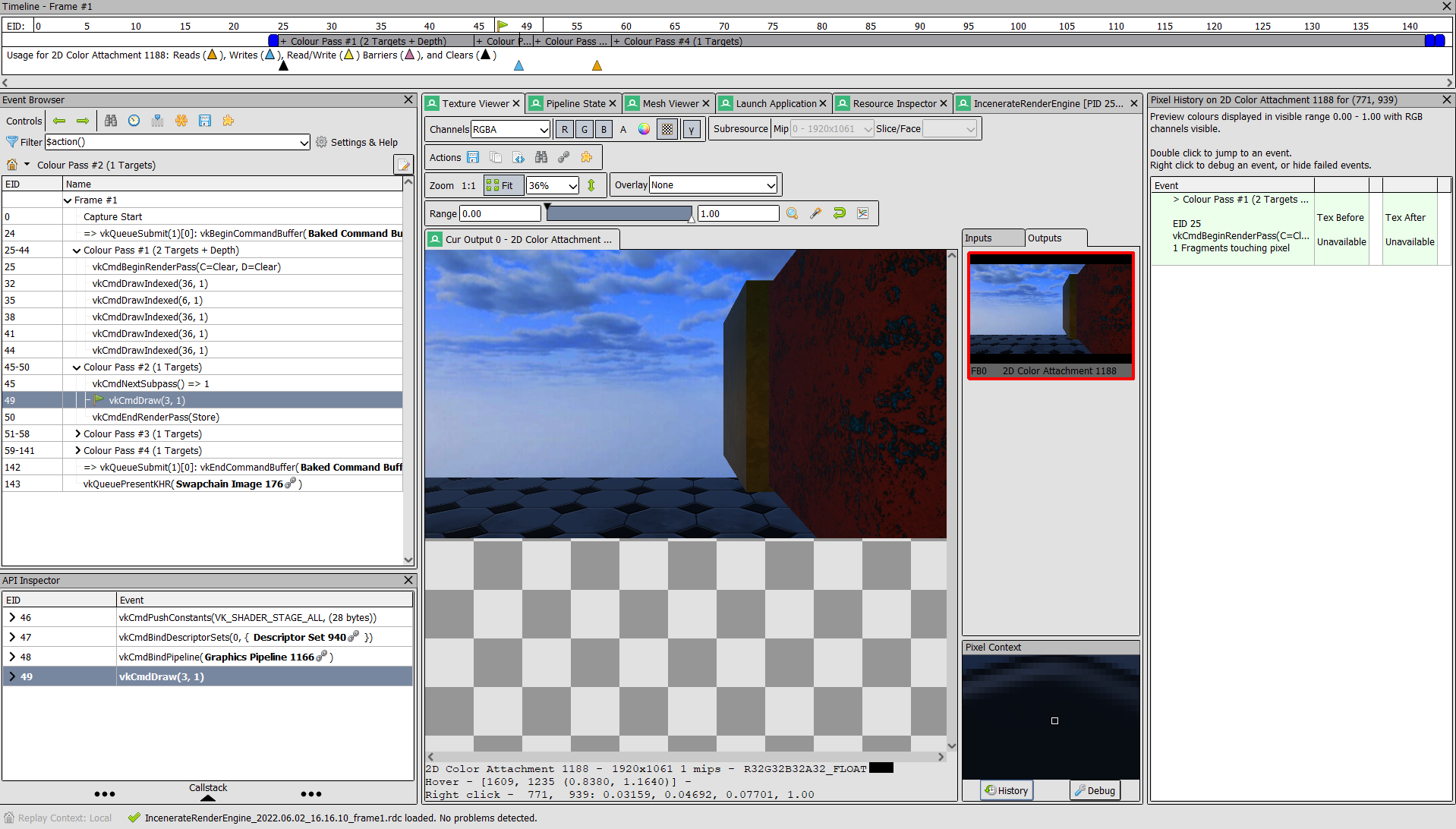Click the puzzle extension icon in Actions toolbar
The width and height of the screenshot is (1456, 829).
click(587, 157)
